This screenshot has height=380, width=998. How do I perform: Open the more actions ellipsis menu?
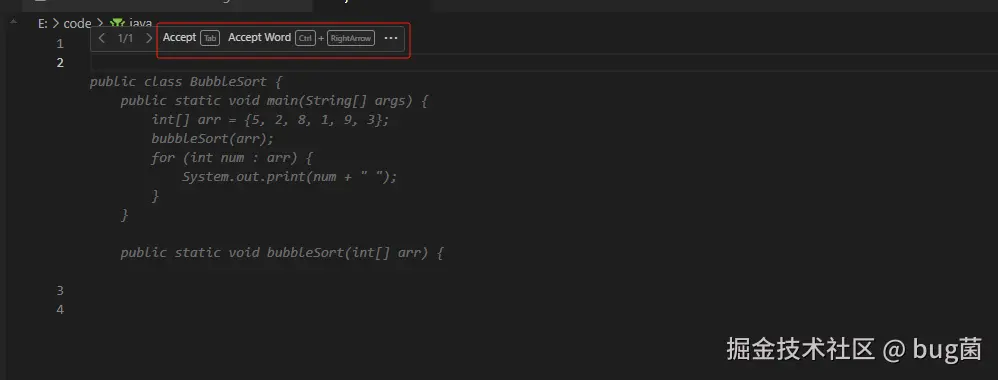tap(391, 38)
